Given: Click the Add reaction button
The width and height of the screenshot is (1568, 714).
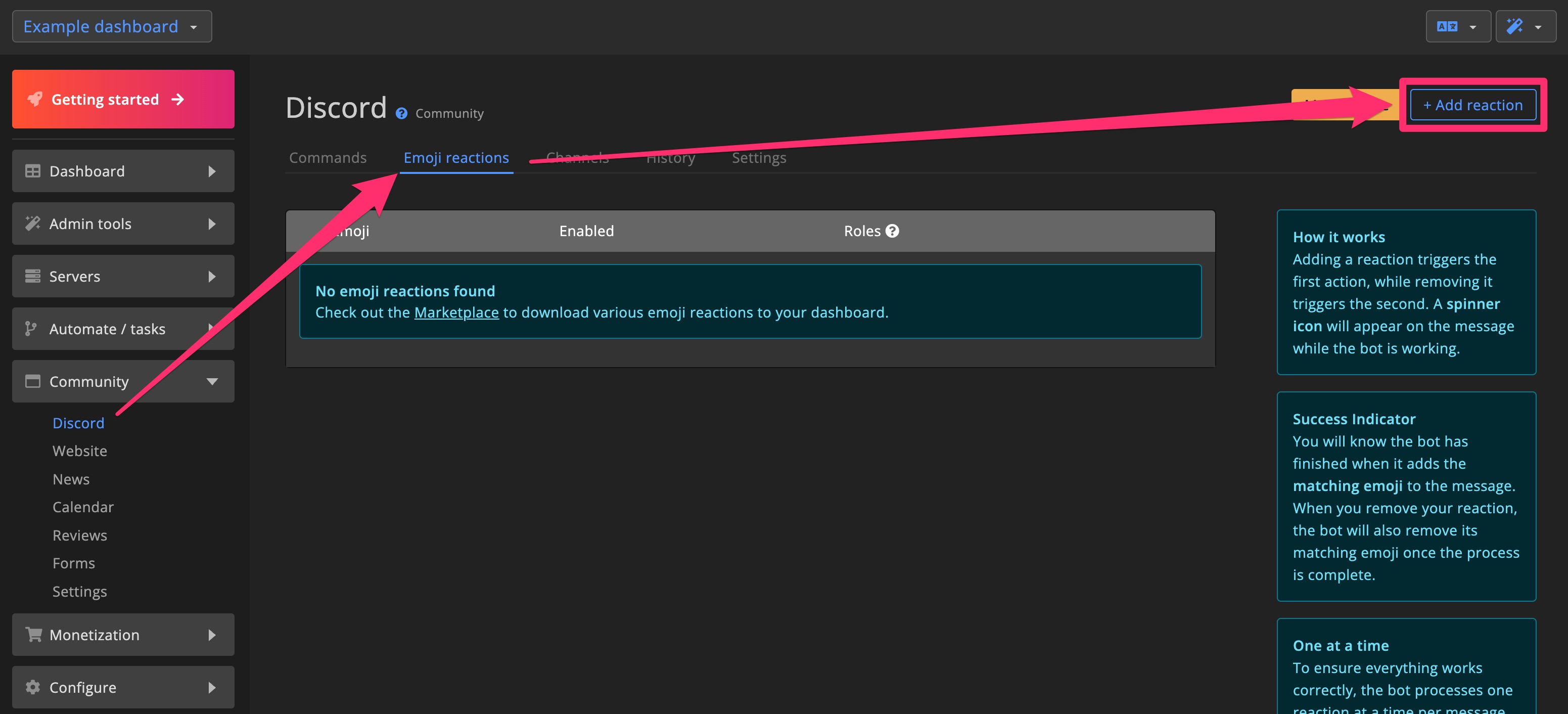Looking at the screenshot, I should [x=1472, y=105].
